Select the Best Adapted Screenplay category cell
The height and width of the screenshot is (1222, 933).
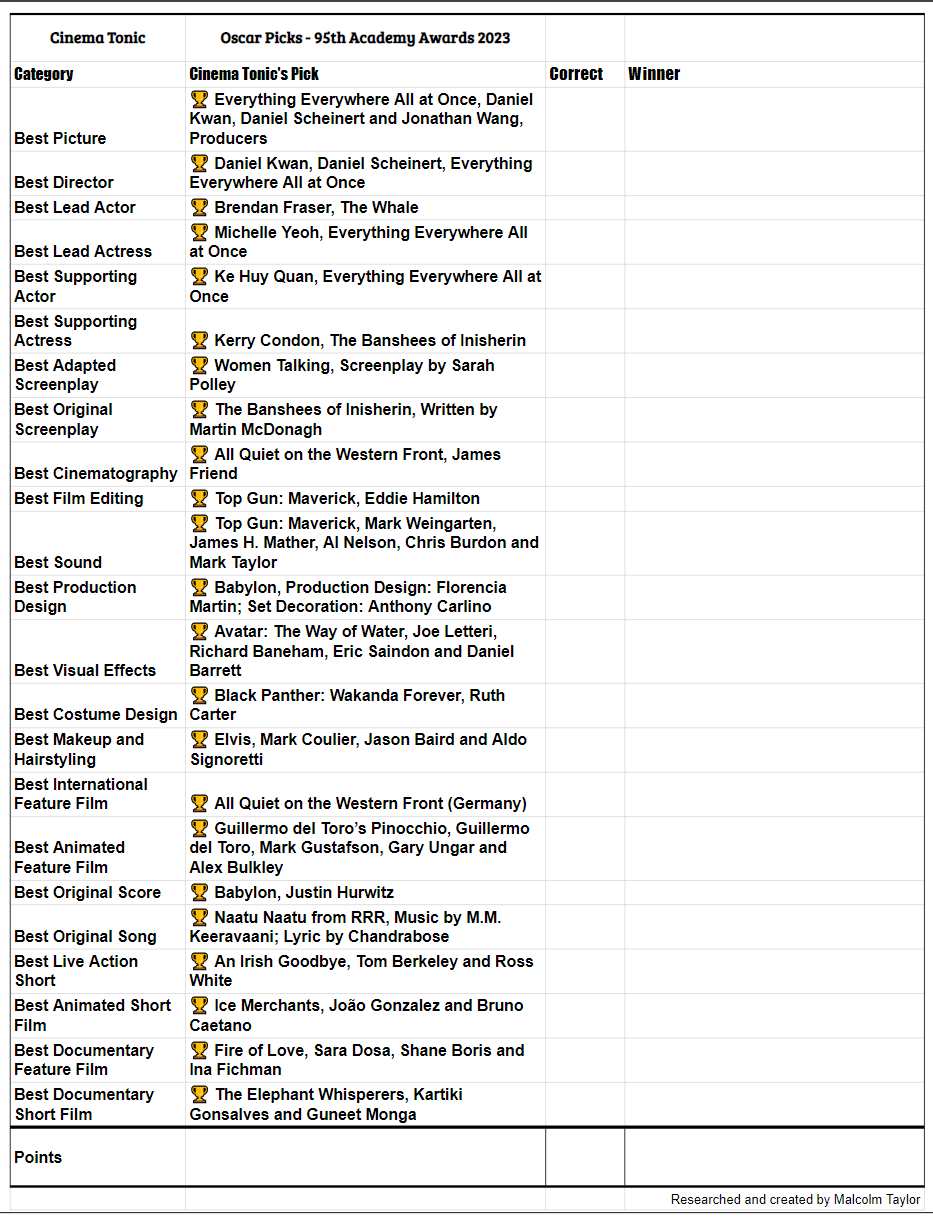[98, 375]
